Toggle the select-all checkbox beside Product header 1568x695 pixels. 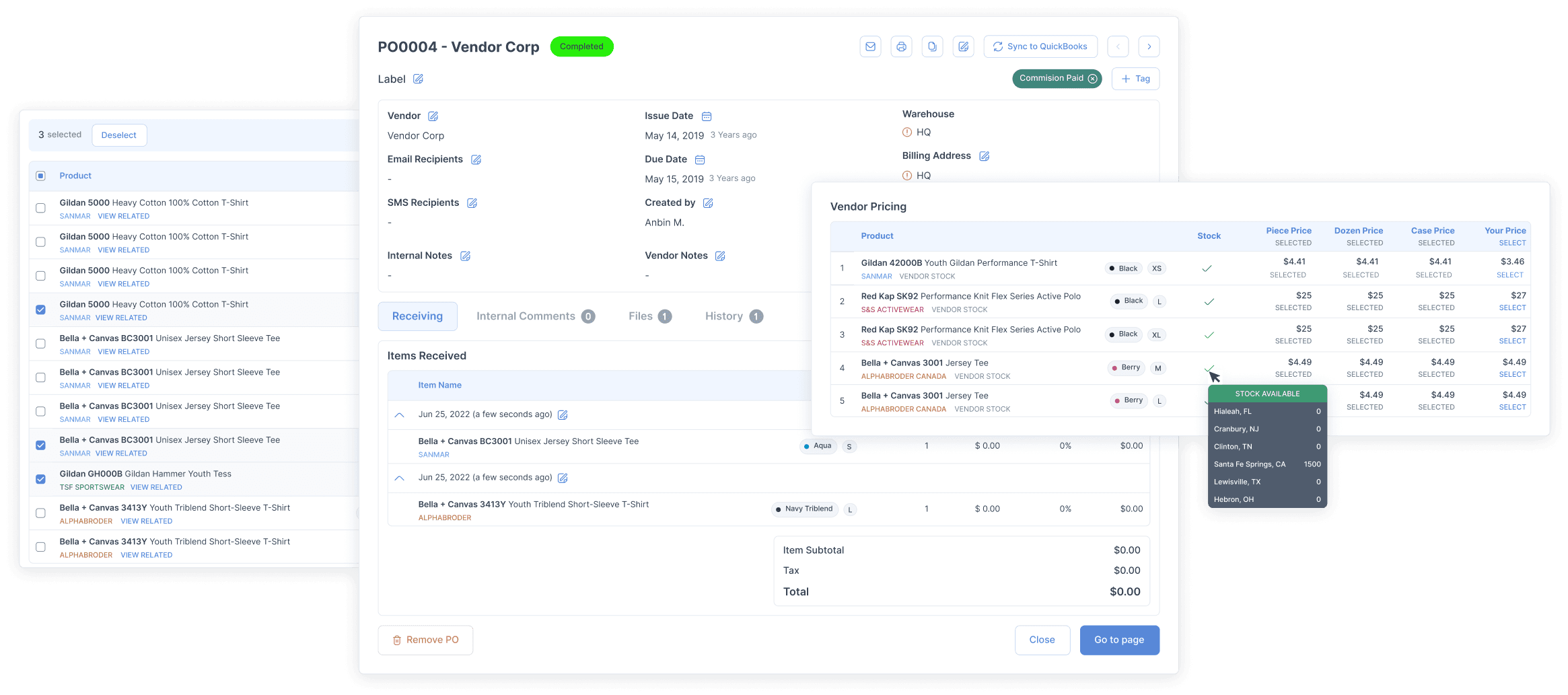click(x=41, y=176)
